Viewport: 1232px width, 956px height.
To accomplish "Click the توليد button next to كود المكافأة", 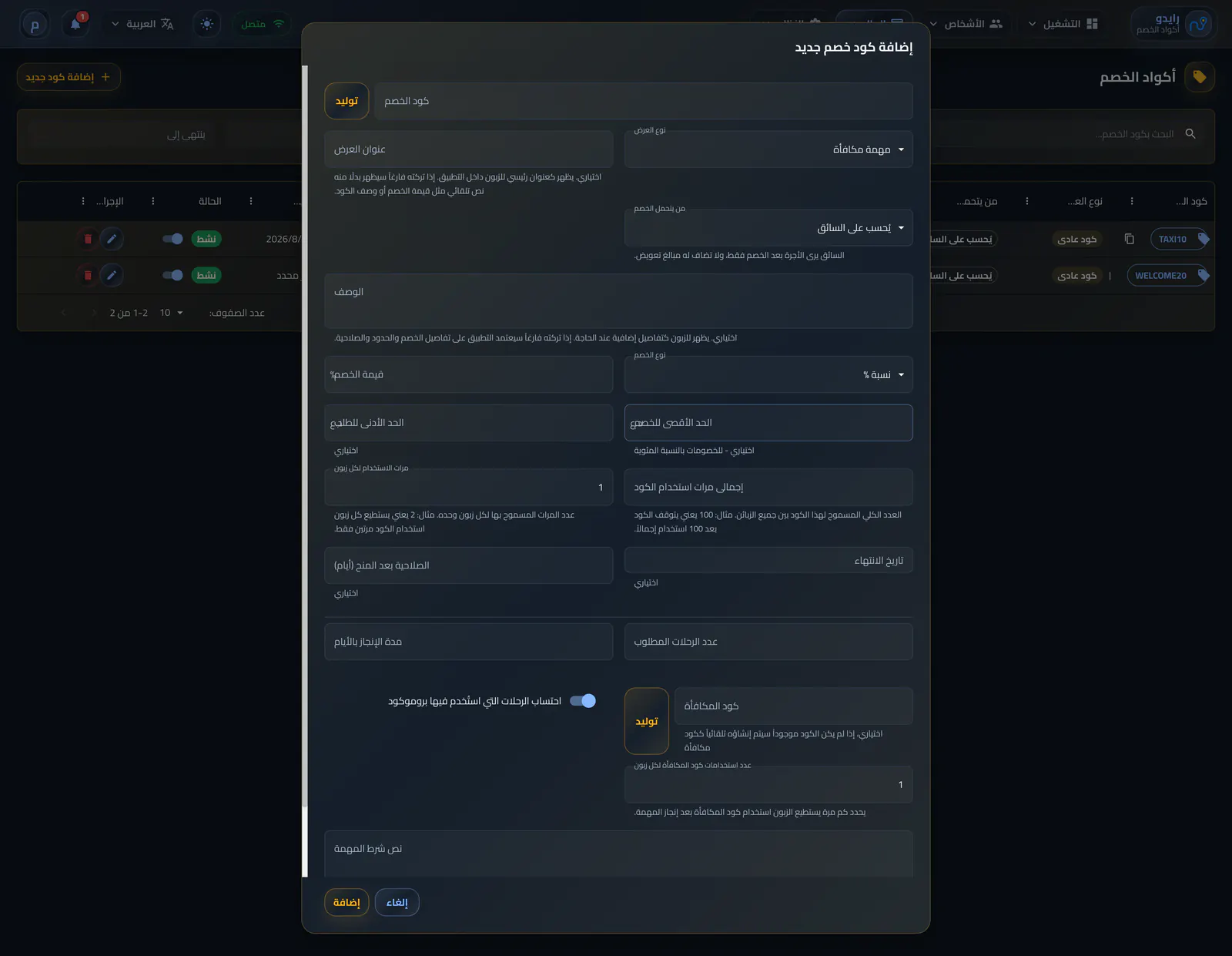I will (x=647, y=721).
